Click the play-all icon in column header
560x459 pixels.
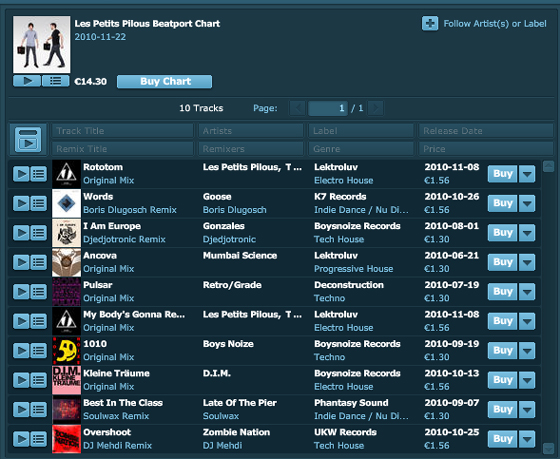(28, 140)
